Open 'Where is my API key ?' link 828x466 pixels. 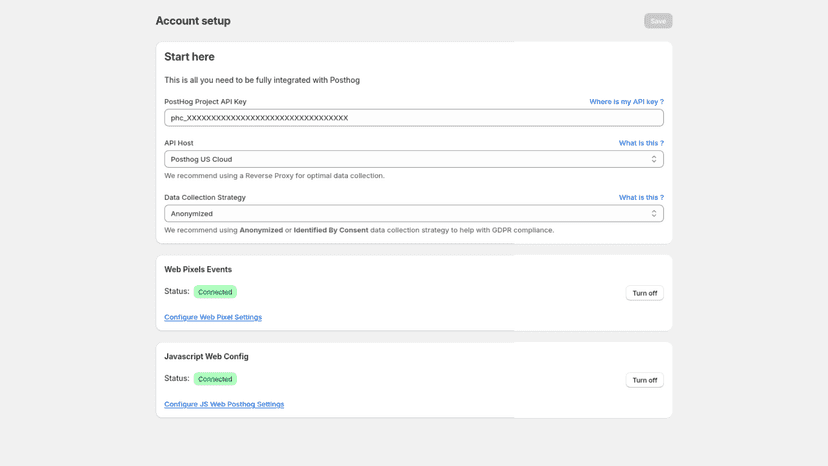pos(626,101)
